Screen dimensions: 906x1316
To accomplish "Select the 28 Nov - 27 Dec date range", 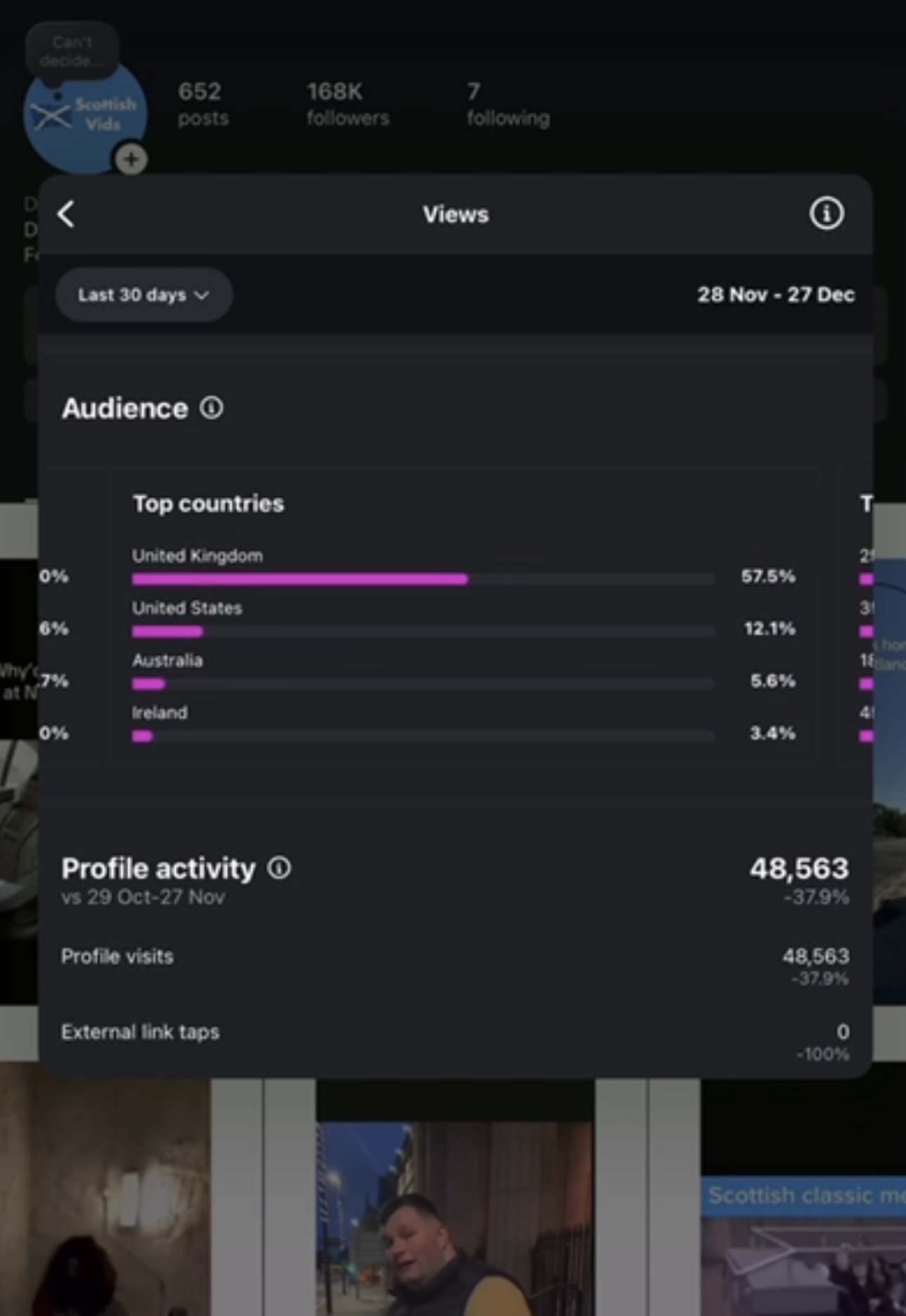I will [775, 295].
